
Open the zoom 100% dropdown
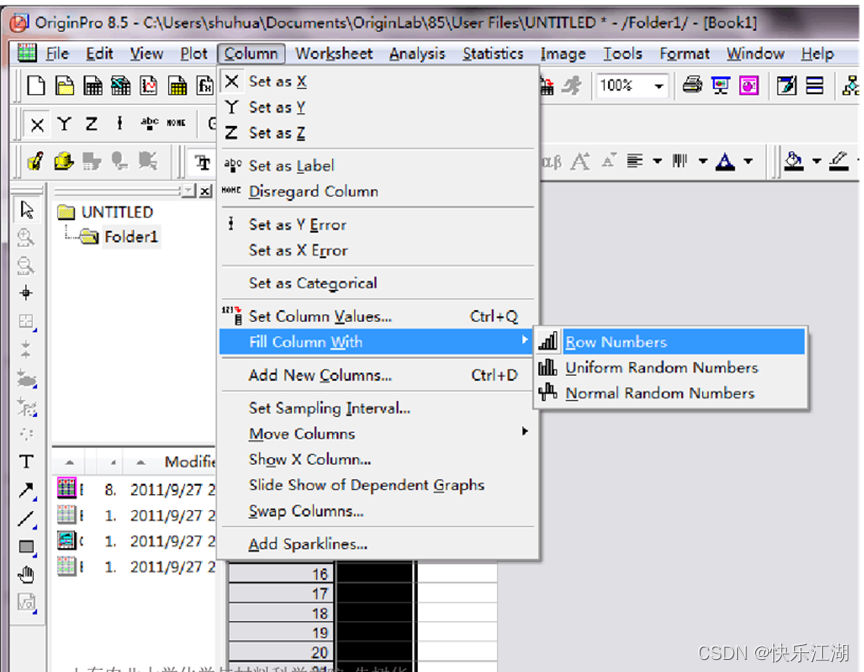tap(658, 86)
